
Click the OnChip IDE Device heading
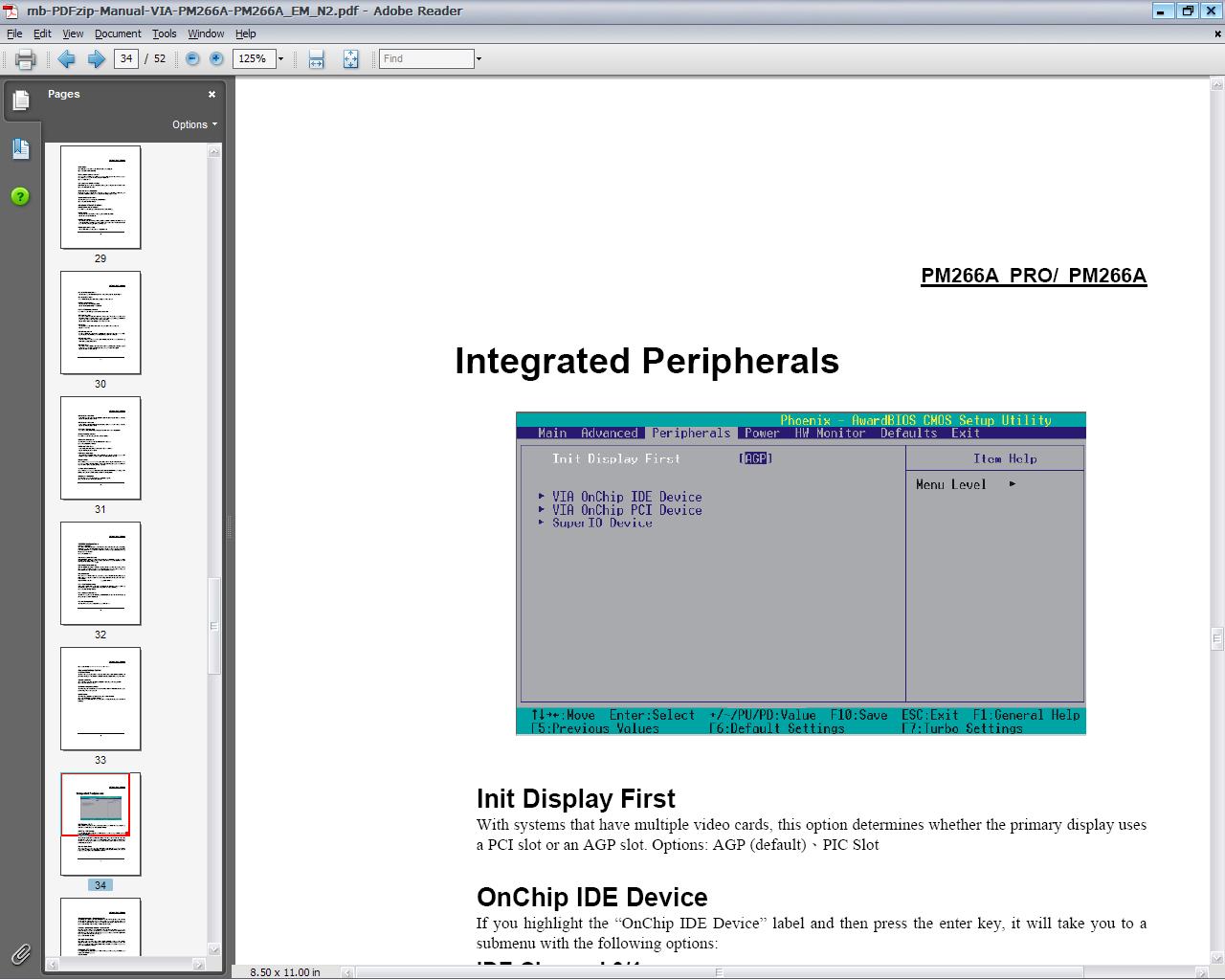pos(592,897)
